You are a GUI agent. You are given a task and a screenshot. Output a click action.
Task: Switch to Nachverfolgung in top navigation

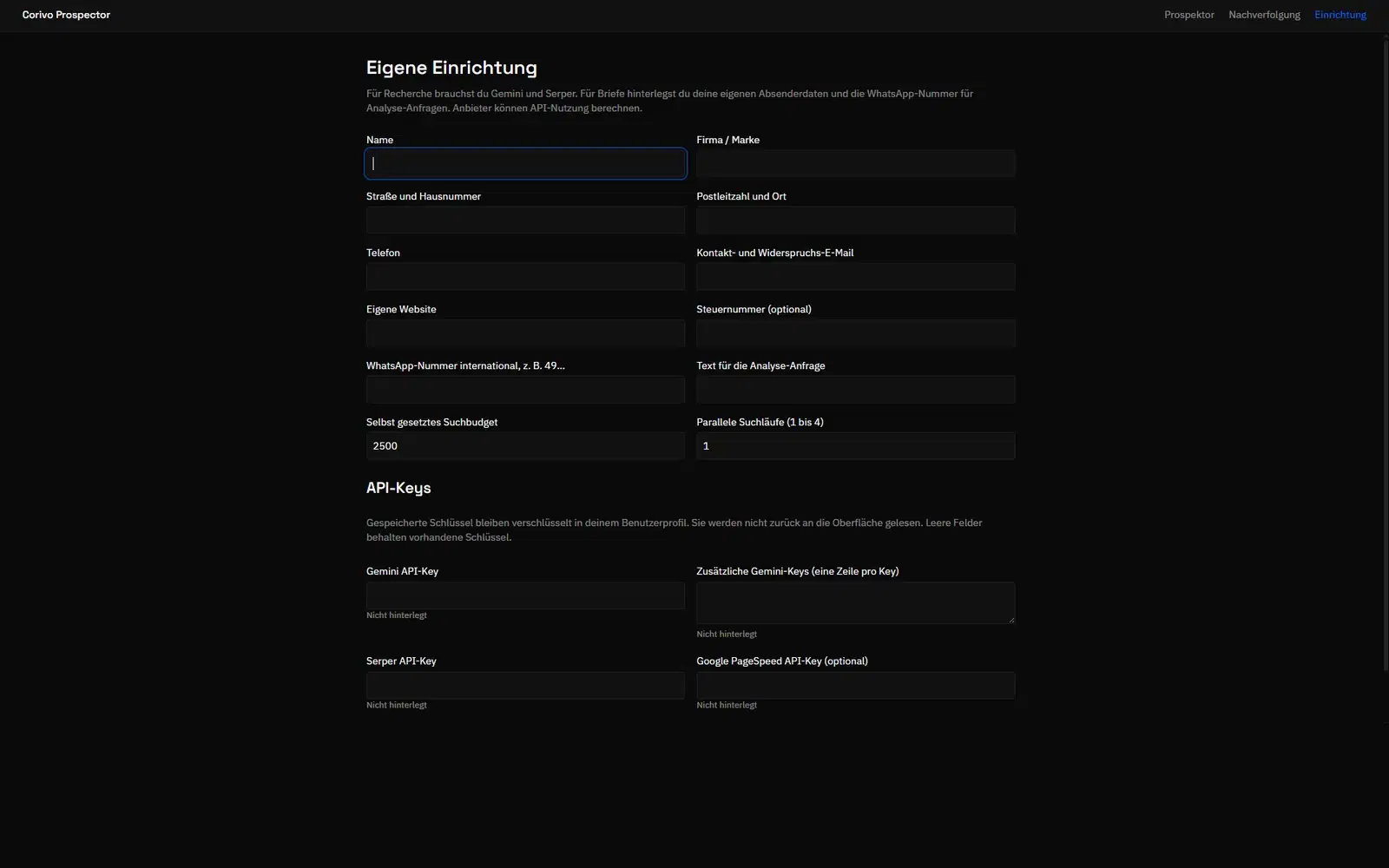pos(1264,15)
